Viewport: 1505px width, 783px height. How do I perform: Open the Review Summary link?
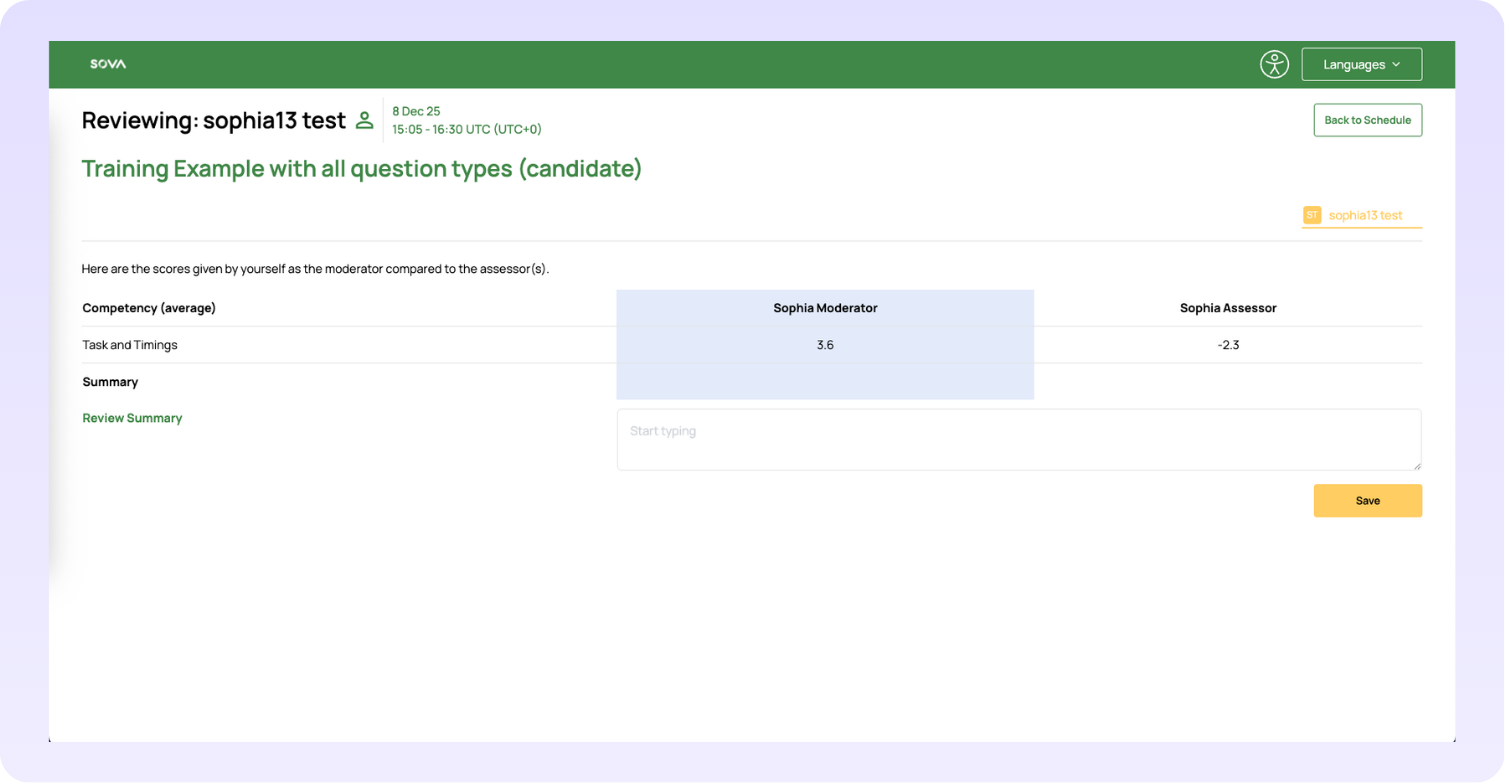tap(132, 418)
